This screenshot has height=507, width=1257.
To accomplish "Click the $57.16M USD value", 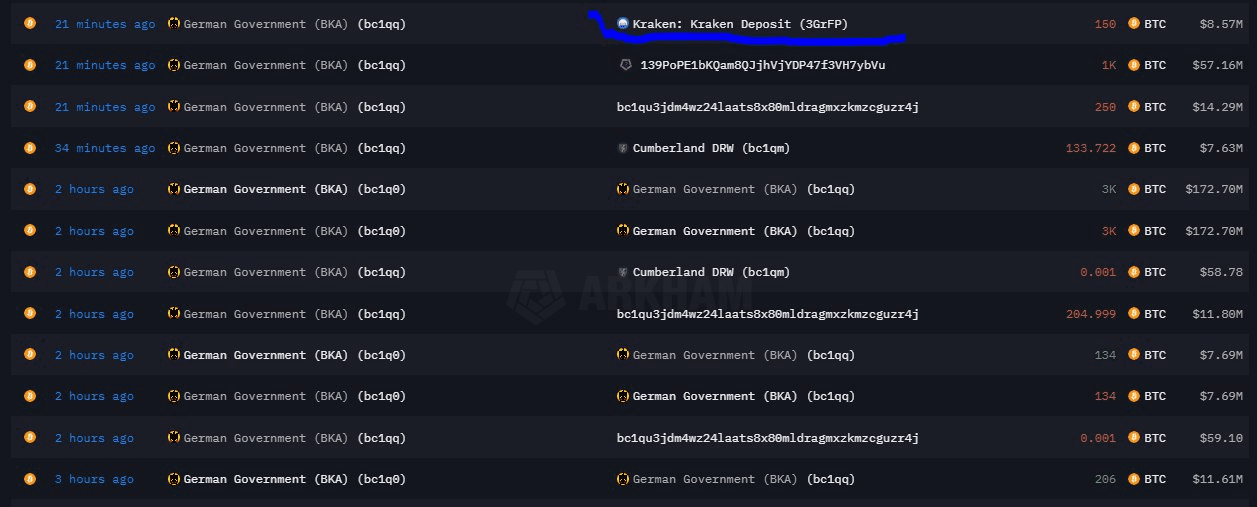I will pyautogui.click(x=1217, y=65).
